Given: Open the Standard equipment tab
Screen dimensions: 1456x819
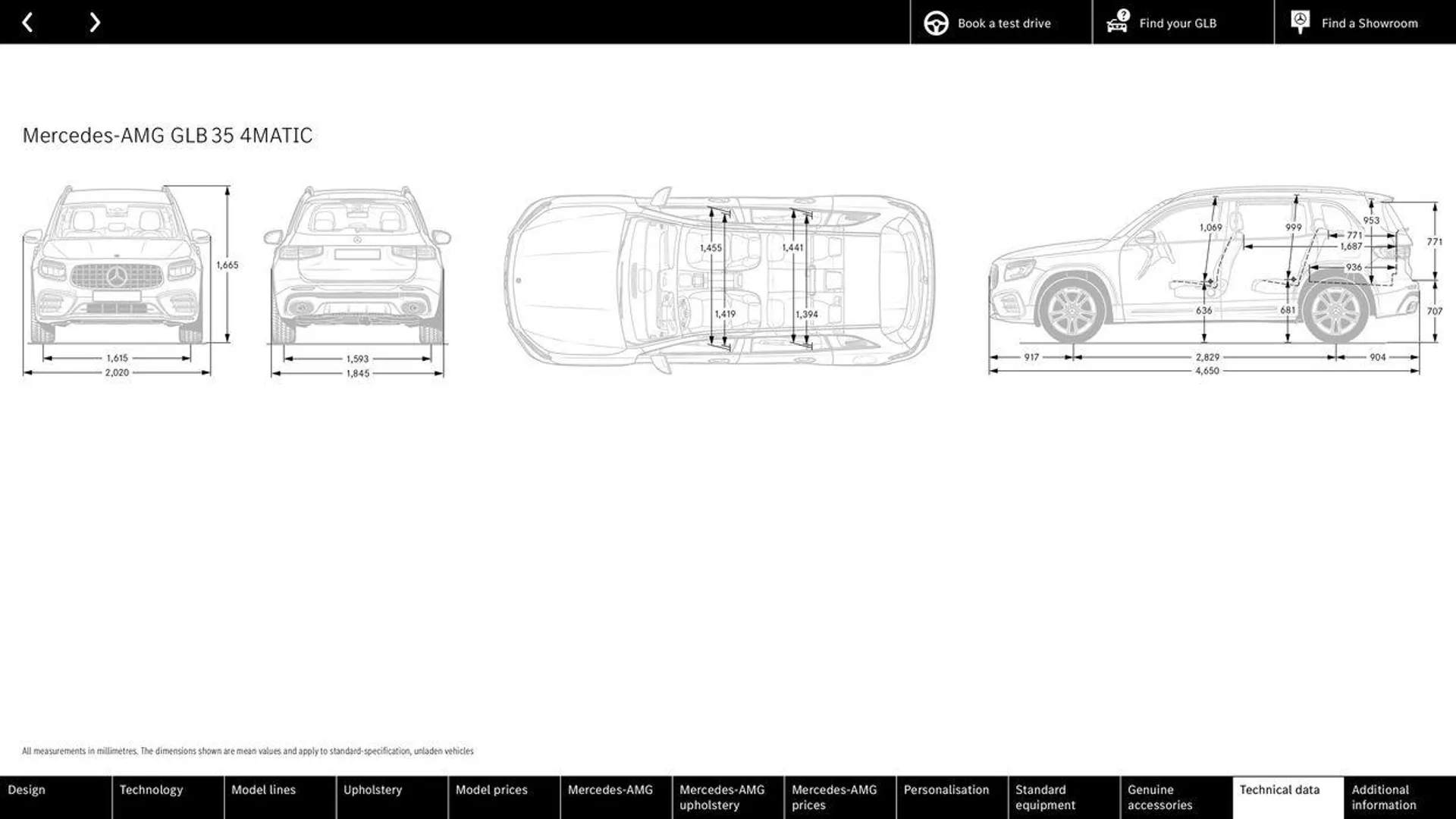Looking at the screenshot, I should 1064,797.
